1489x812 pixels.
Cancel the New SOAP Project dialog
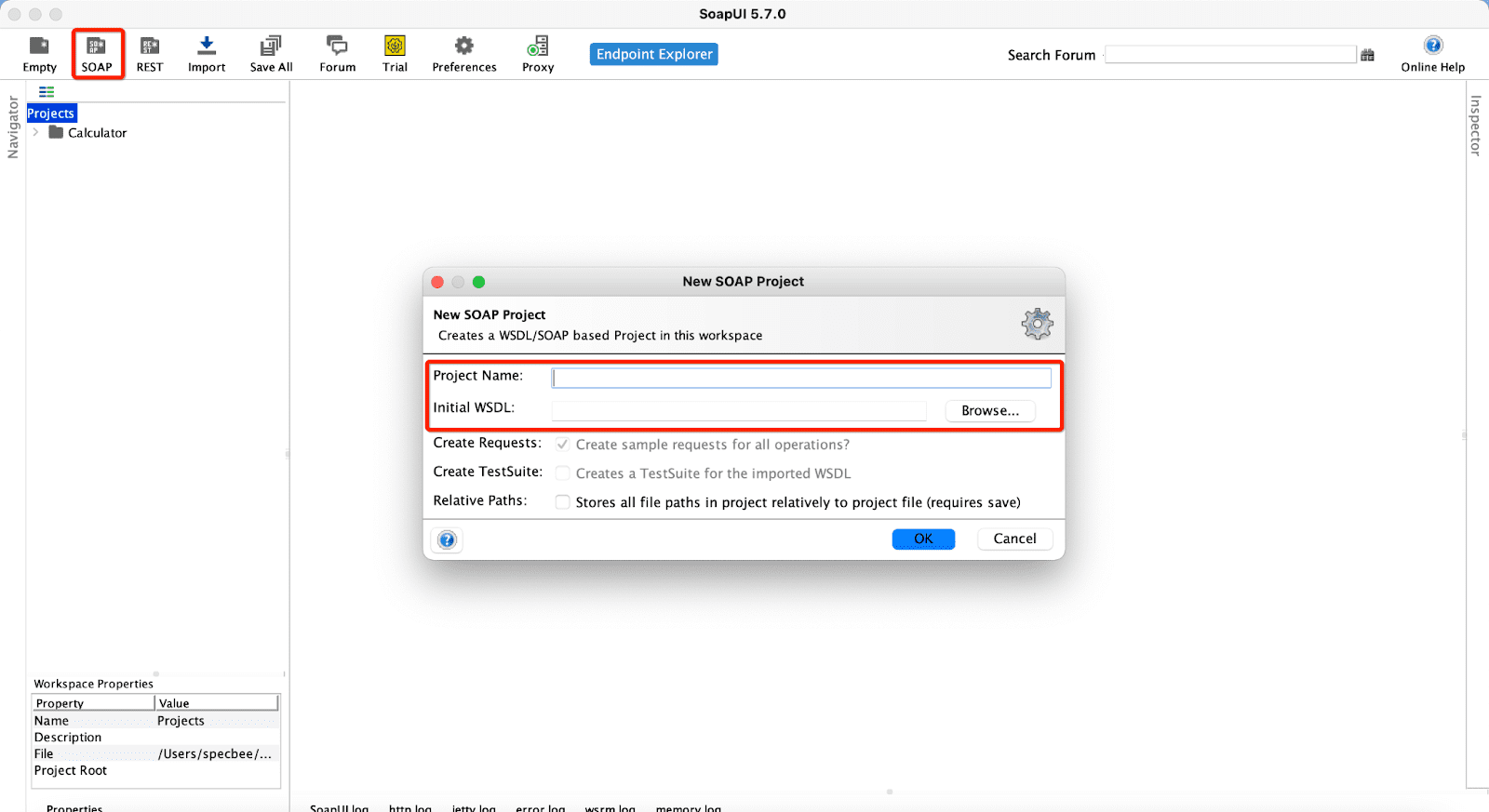point(1014,539)
